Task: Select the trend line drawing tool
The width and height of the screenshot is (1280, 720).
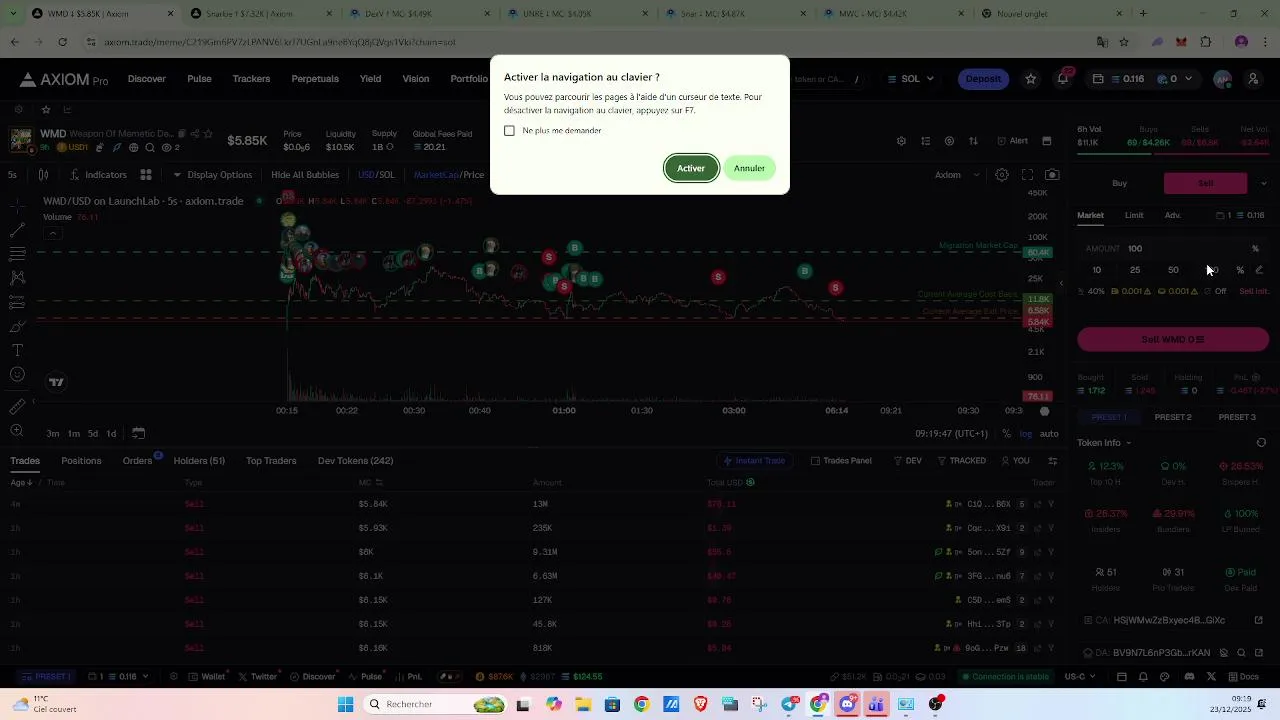Action: [x=17, y=229]
